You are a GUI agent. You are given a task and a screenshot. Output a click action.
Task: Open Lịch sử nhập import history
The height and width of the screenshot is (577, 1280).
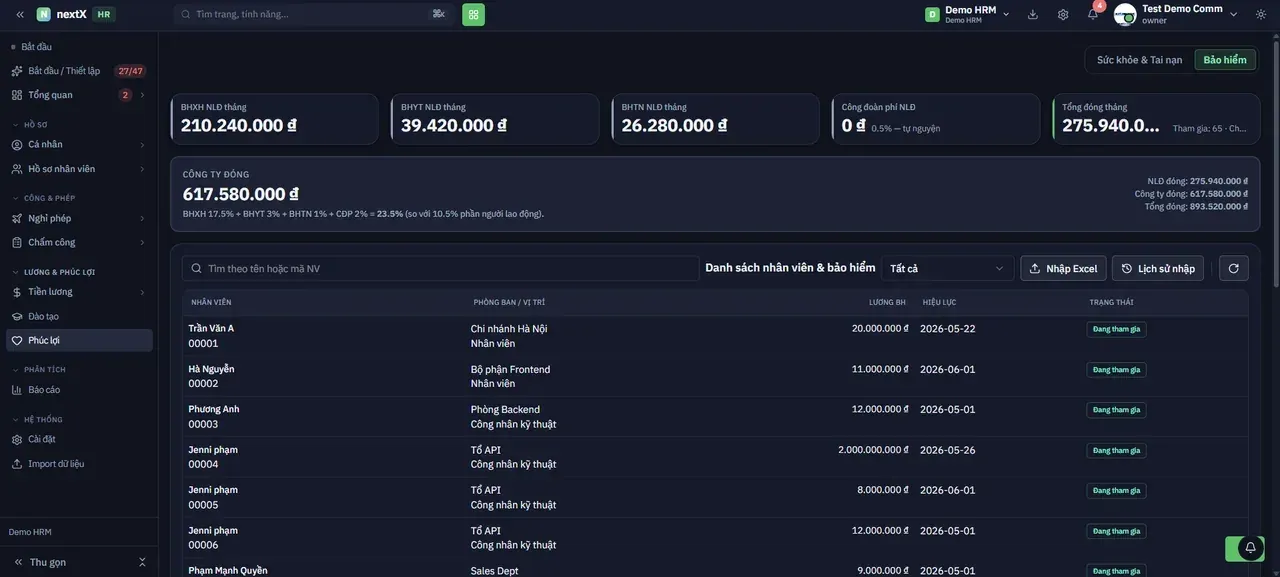click(x=1158, y=268)
